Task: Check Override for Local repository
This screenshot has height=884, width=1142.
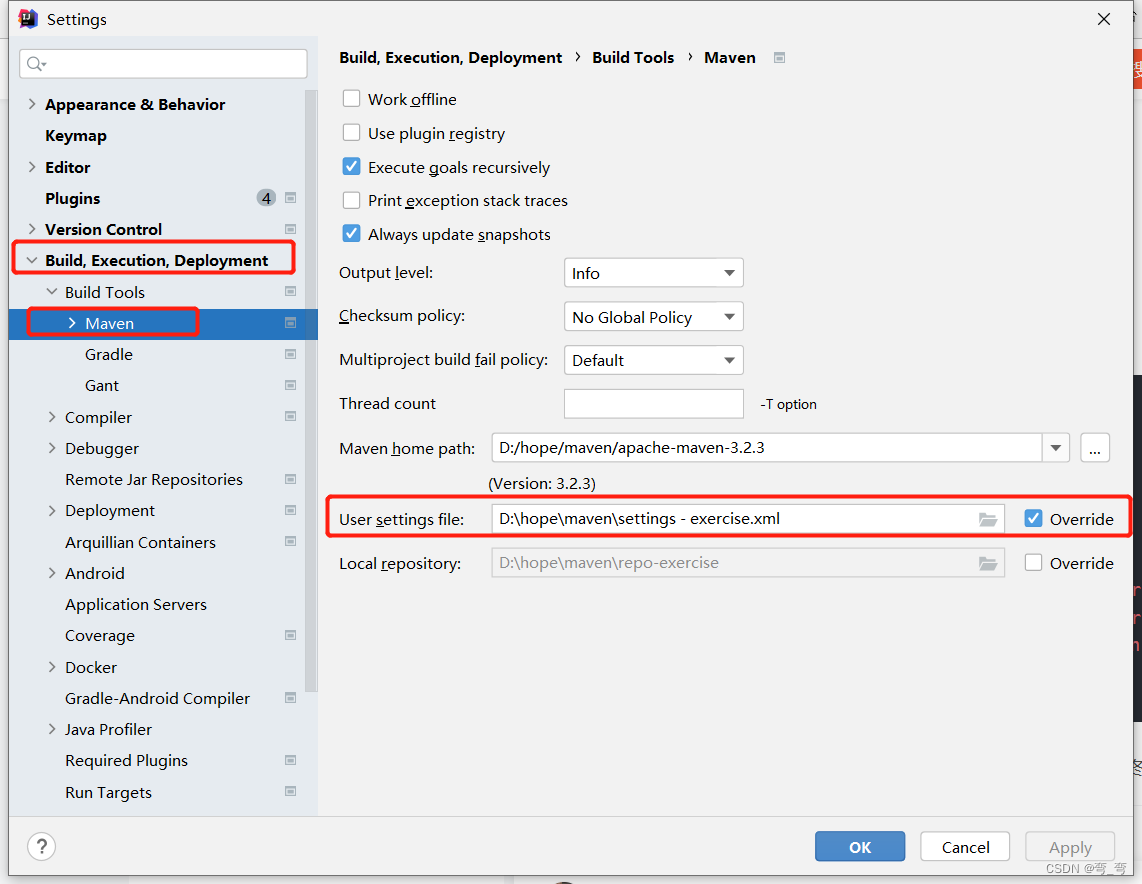Action: [x=1033, y=563]
